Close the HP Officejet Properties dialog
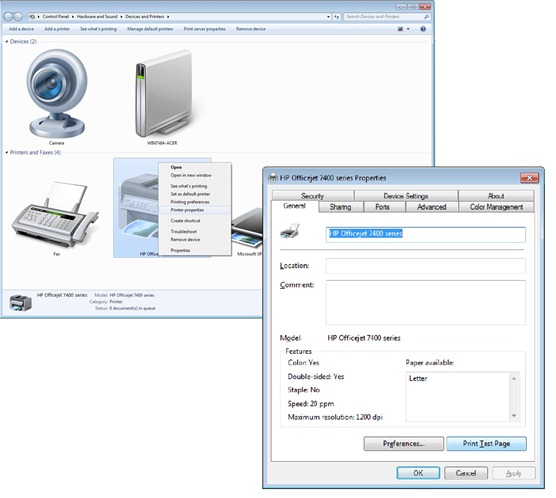 [x=529, y=178]
